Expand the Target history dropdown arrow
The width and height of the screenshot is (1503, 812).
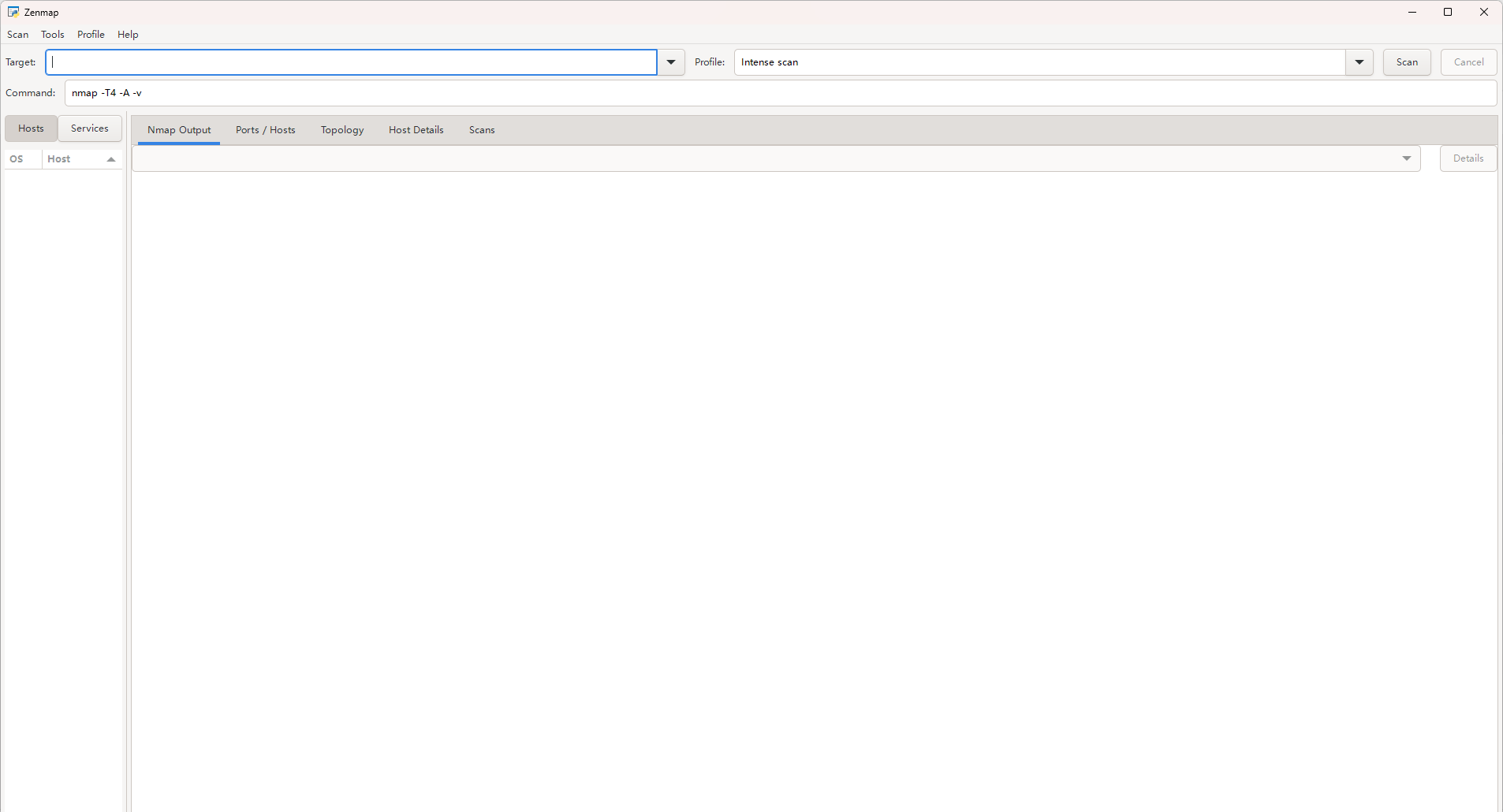tap(671, 62)
